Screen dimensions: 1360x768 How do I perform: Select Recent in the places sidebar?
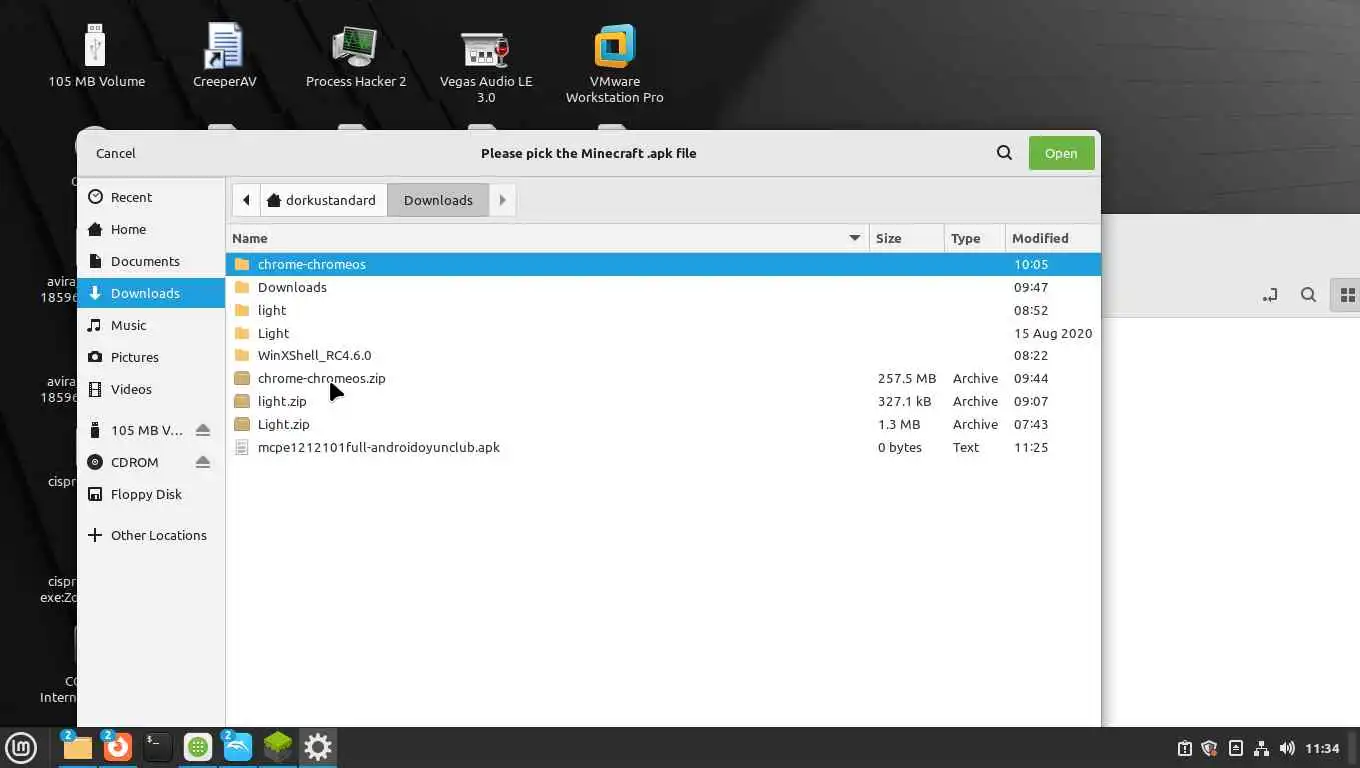[x=151, y=197]
